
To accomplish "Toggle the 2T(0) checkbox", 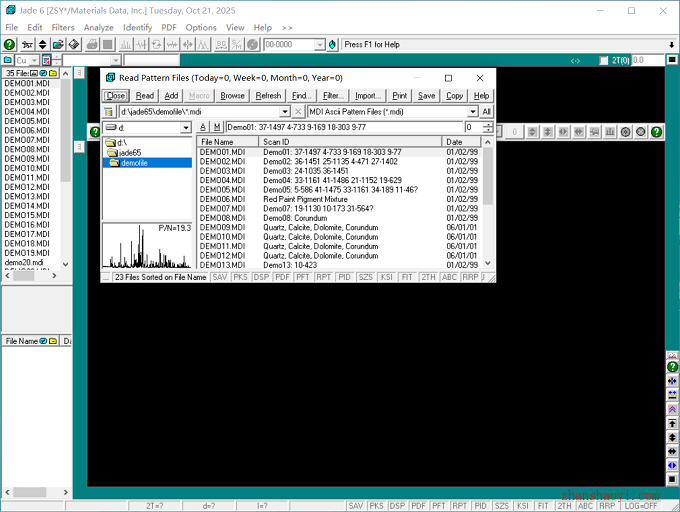I will point(604,61).
